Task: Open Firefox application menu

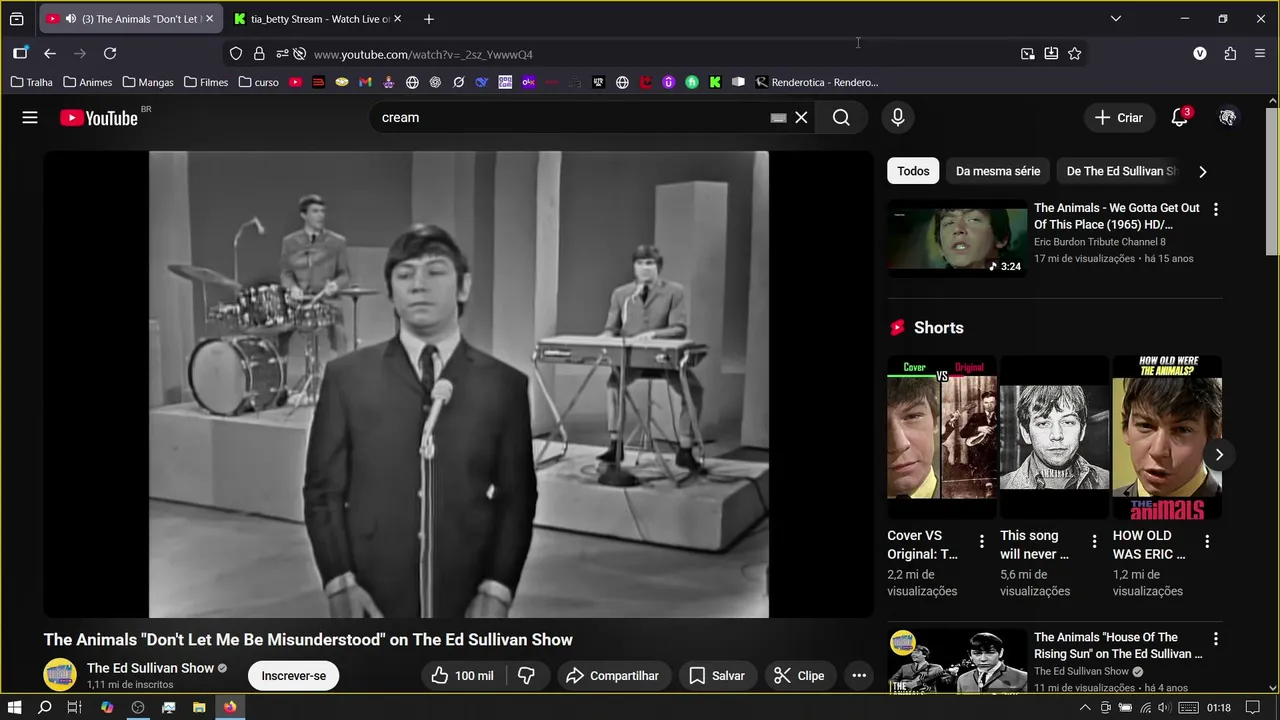Action: point(1260,54)
